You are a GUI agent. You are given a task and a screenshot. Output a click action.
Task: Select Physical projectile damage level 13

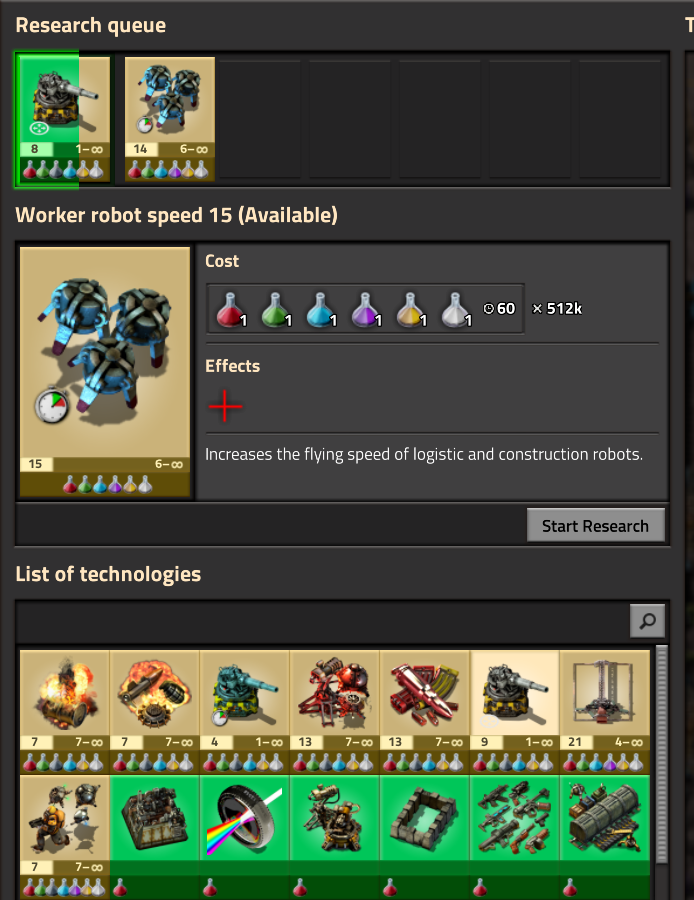tap(425, 712)
